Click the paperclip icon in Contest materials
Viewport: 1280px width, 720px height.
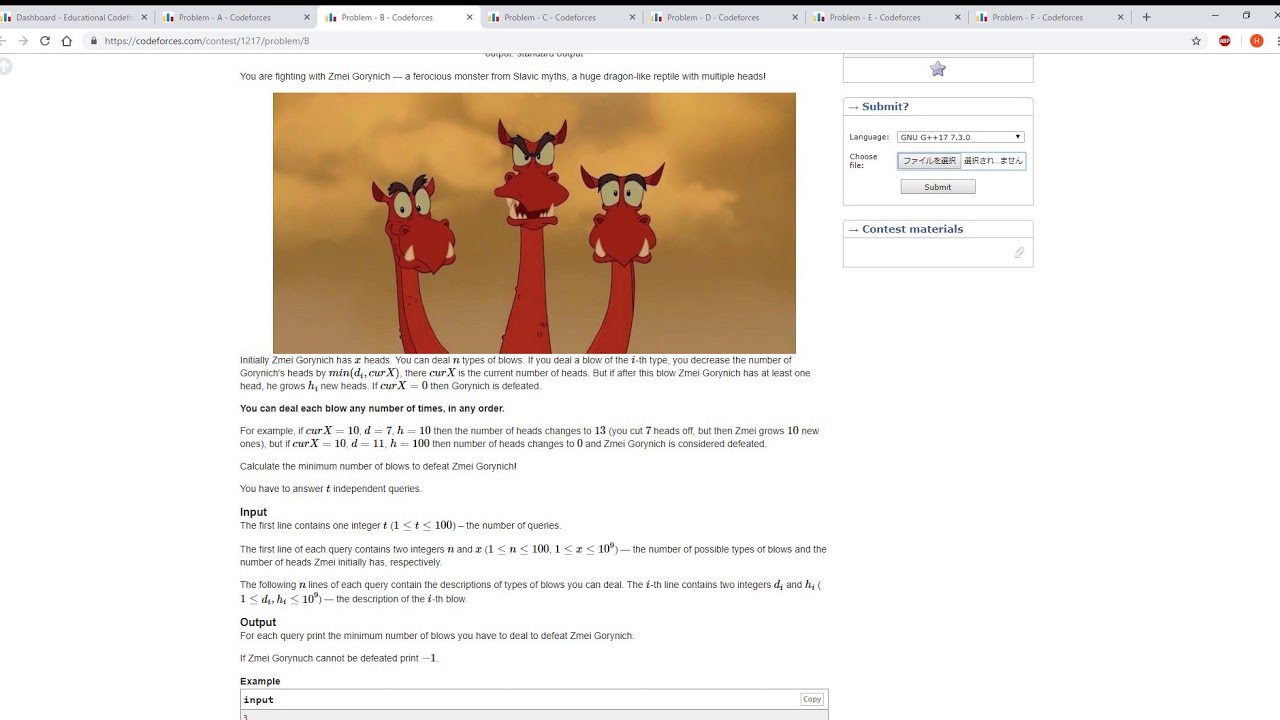[x=1019, y=253]
